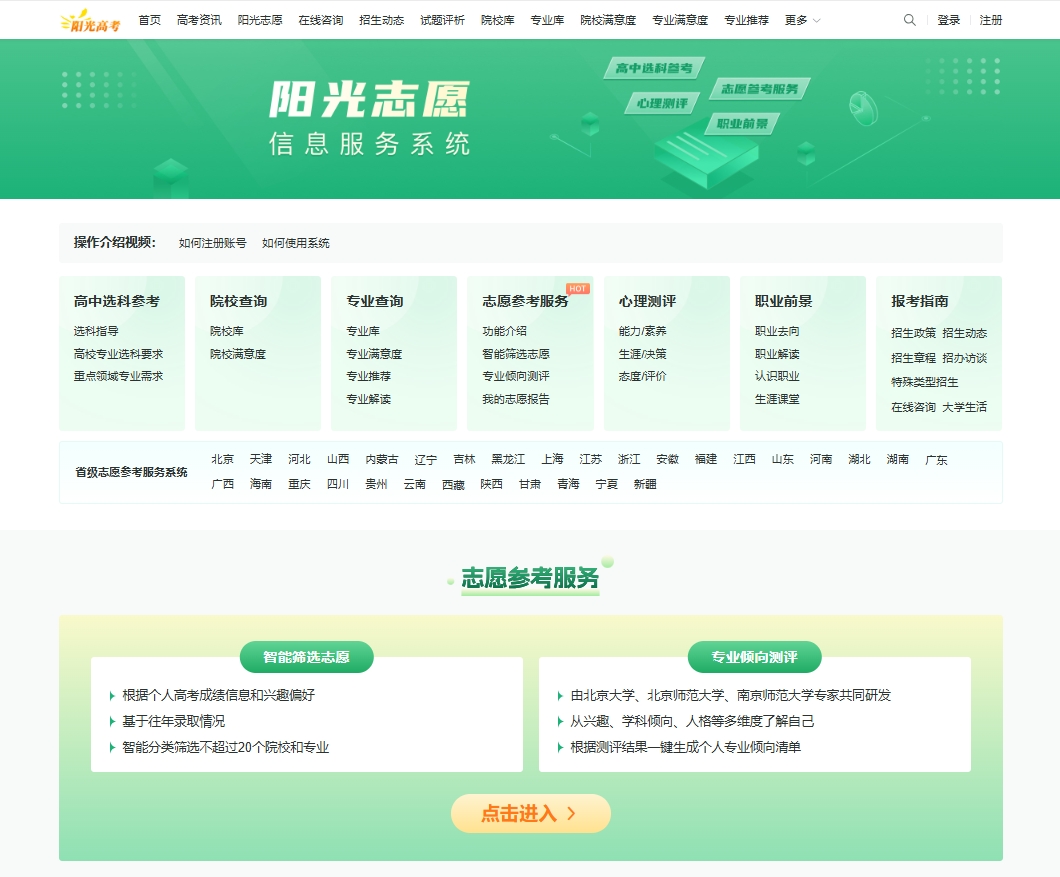Screen dimensions: 1060x877
Task: Select 西藏 province system
Action: [453, 484]
